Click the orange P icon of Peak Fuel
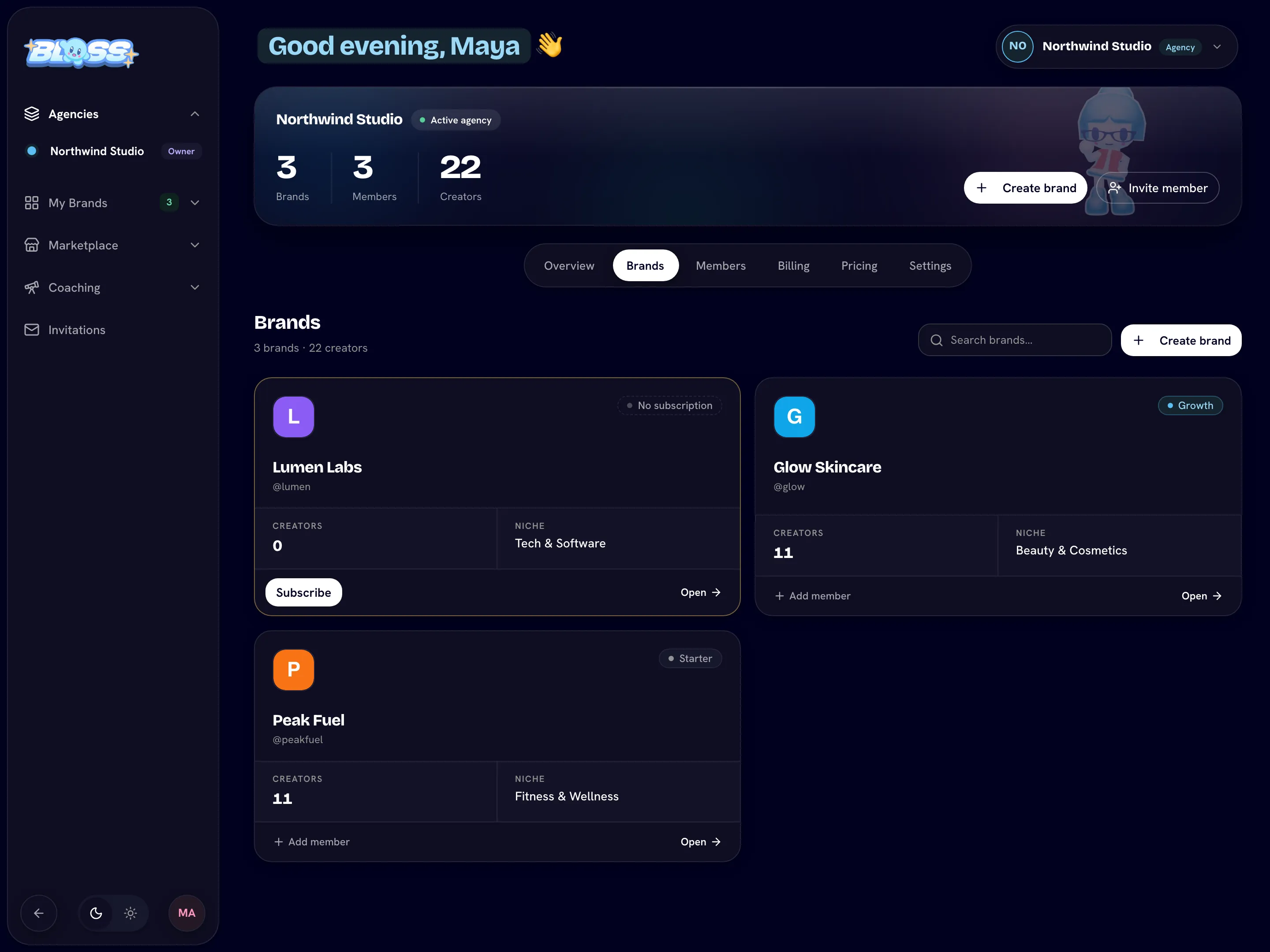The height and width of the screenshot is (952, 1270). (293, 669)
